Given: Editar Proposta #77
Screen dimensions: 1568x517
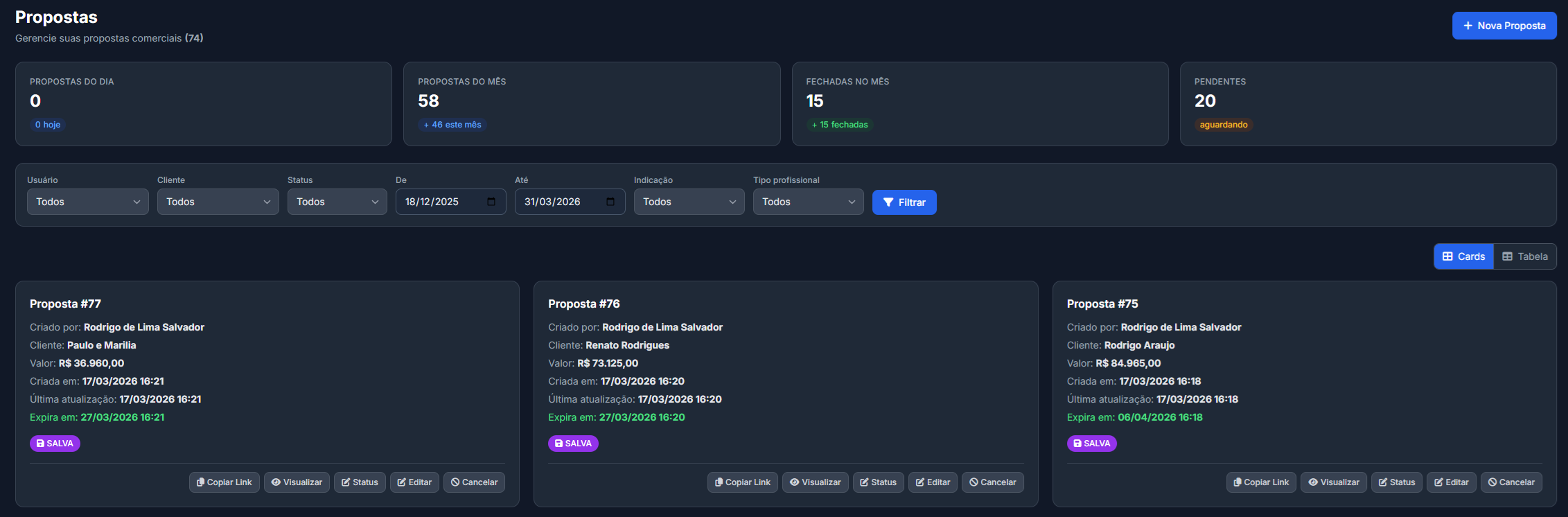Looking at the screenshot, I should click(414, 482).
